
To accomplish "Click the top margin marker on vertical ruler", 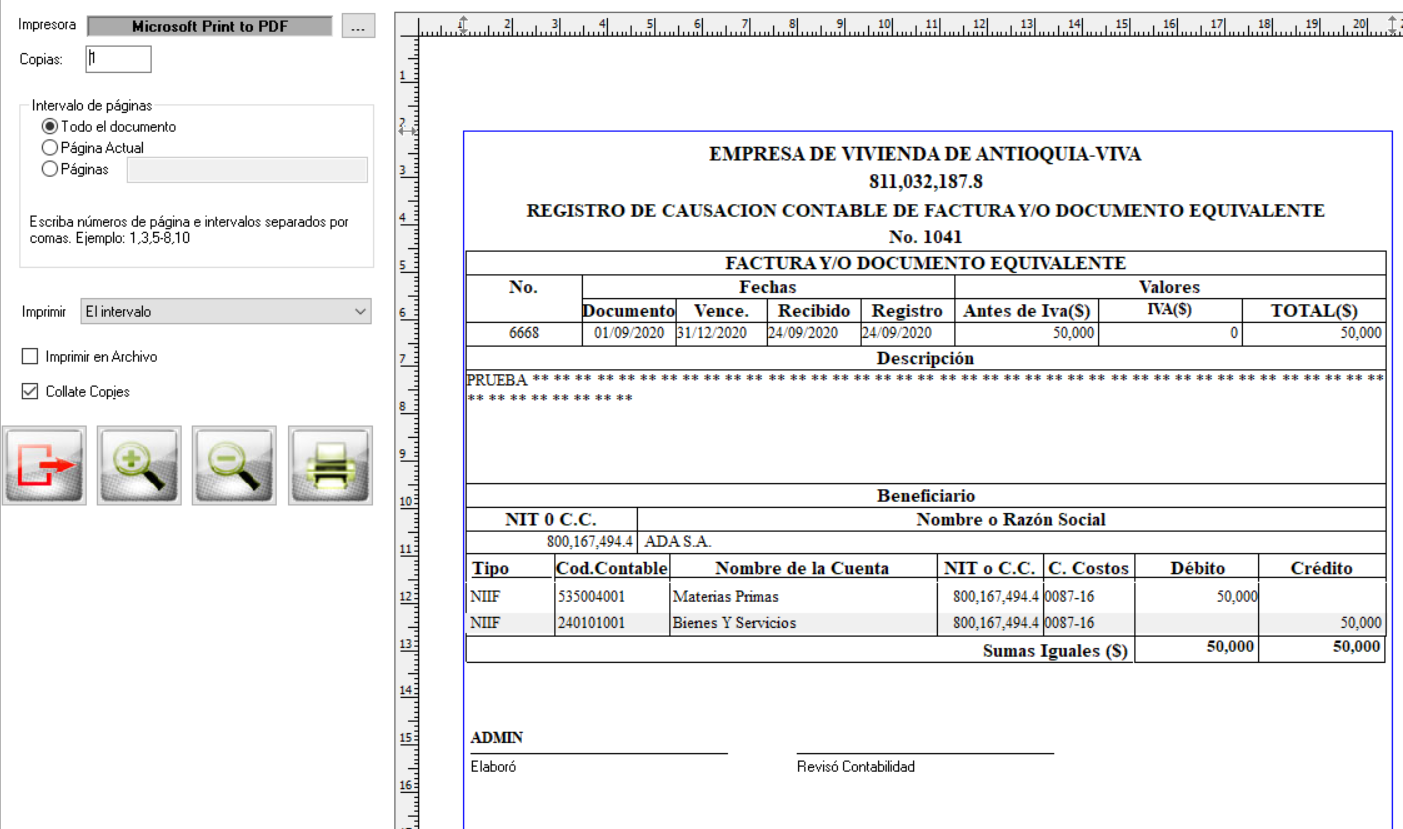I will click(406, 130).
